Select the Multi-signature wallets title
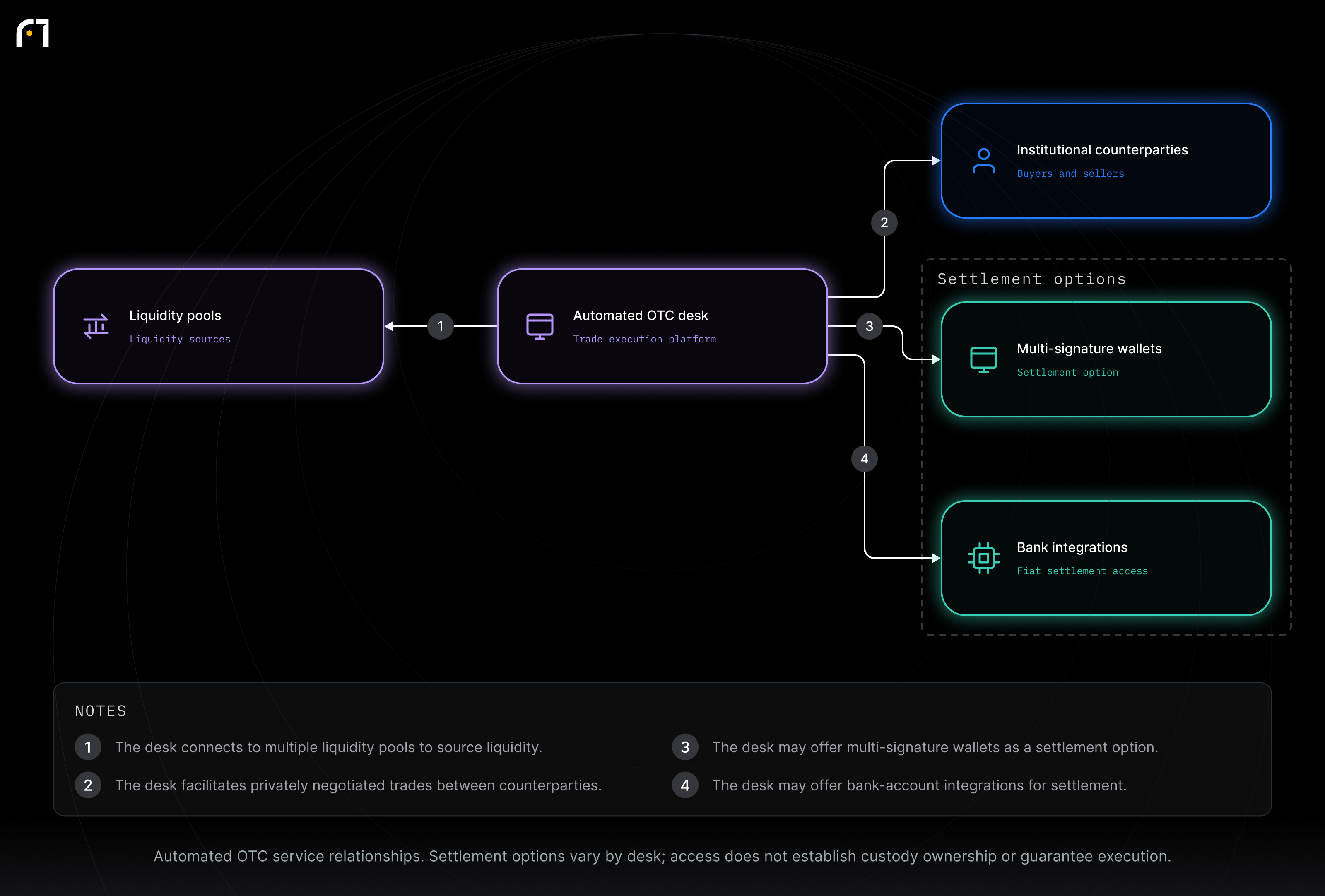The height and width of the screenshot is (896, 1325). [1089, 348]
